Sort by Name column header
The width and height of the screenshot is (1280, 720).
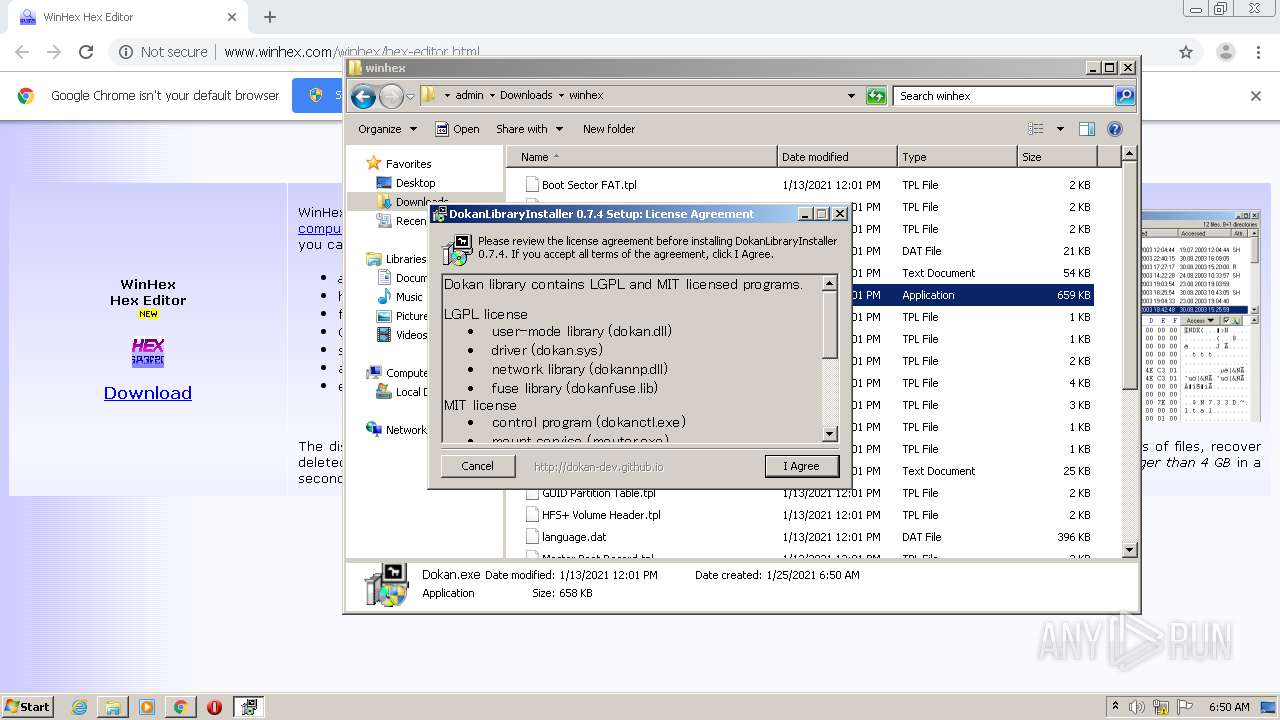pyautogui.click(x=642, y=157)
